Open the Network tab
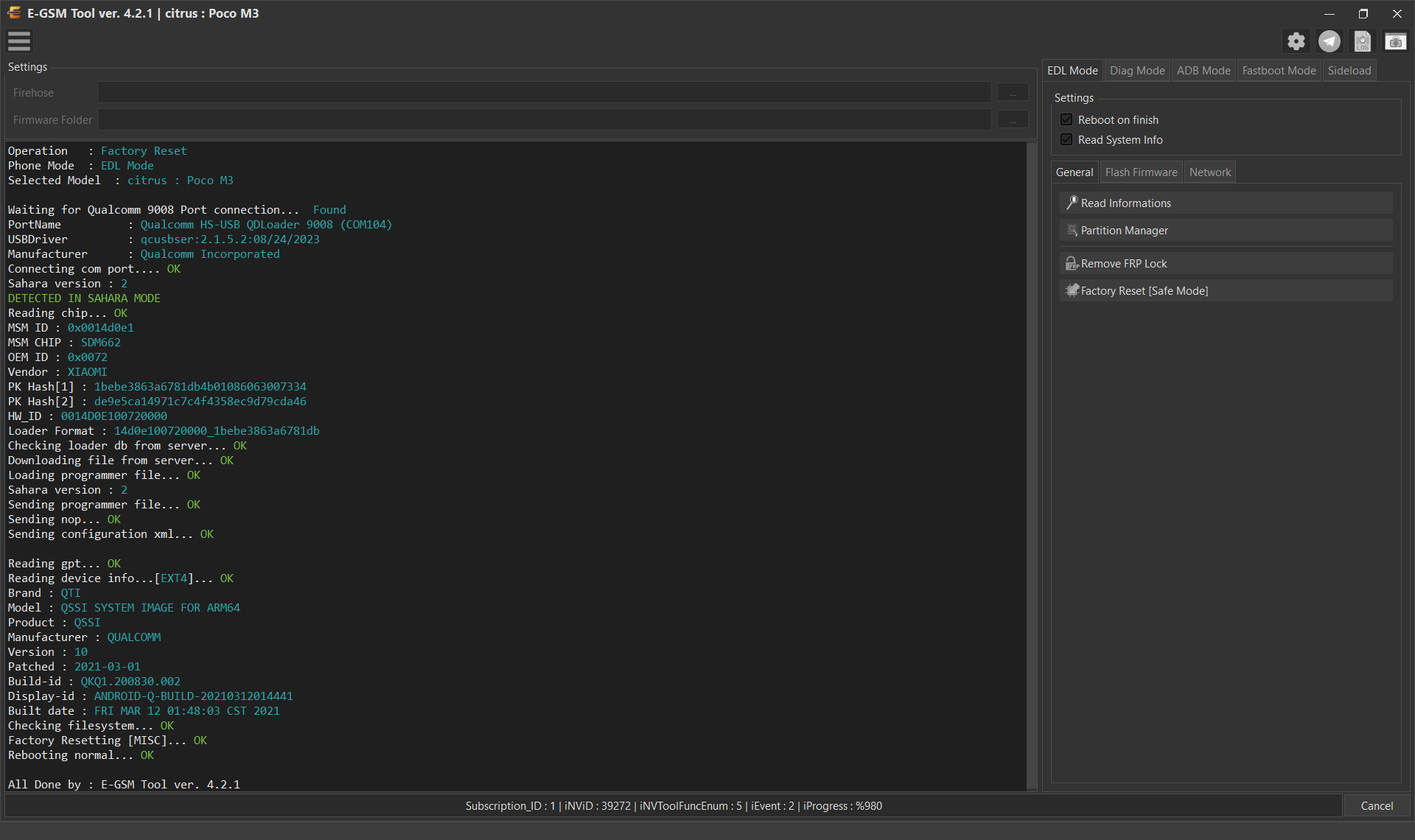 point(1209,172)
